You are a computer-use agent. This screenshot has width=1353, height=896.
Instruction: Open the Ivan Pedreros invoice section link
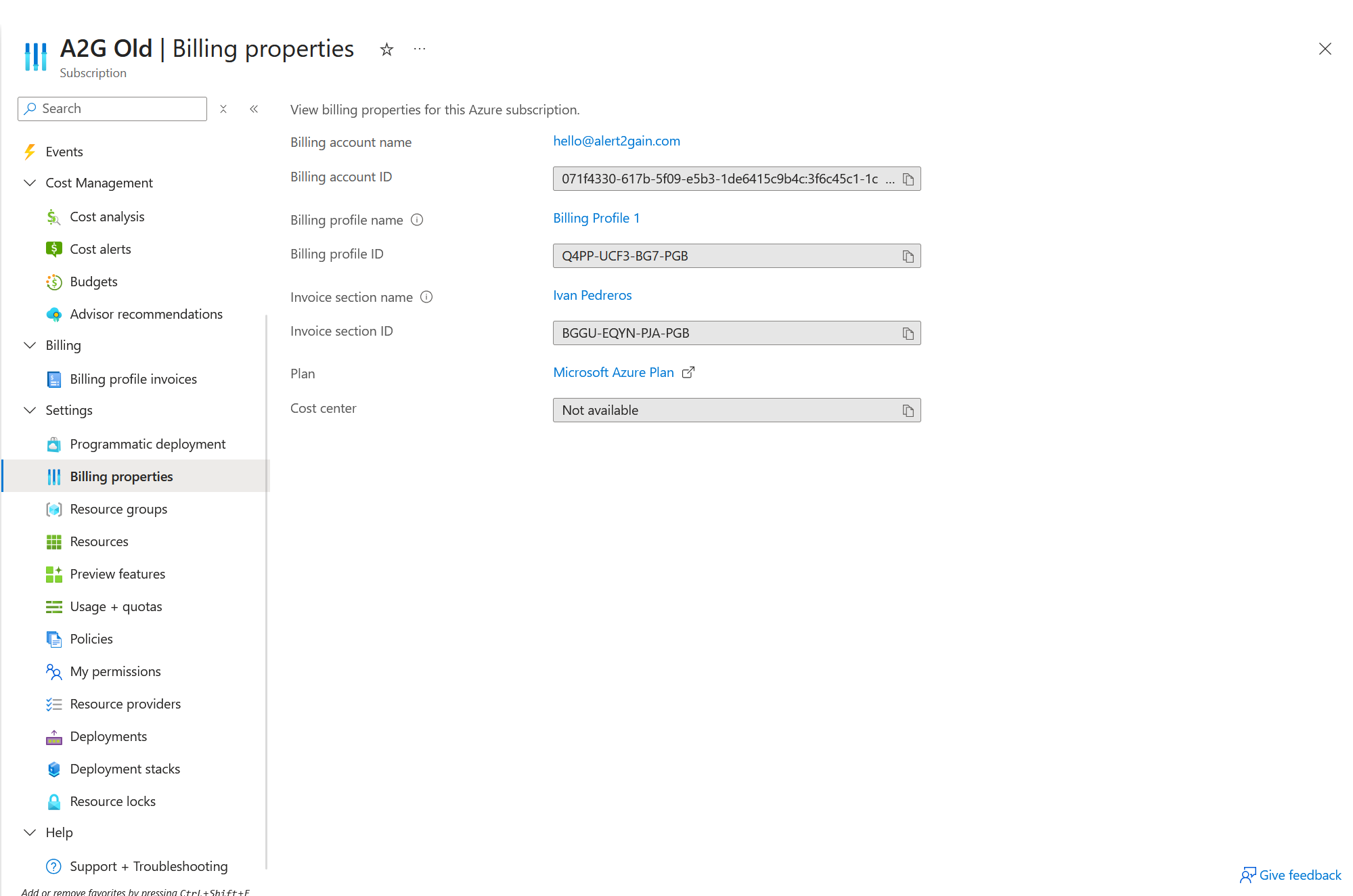pos(592,295)
